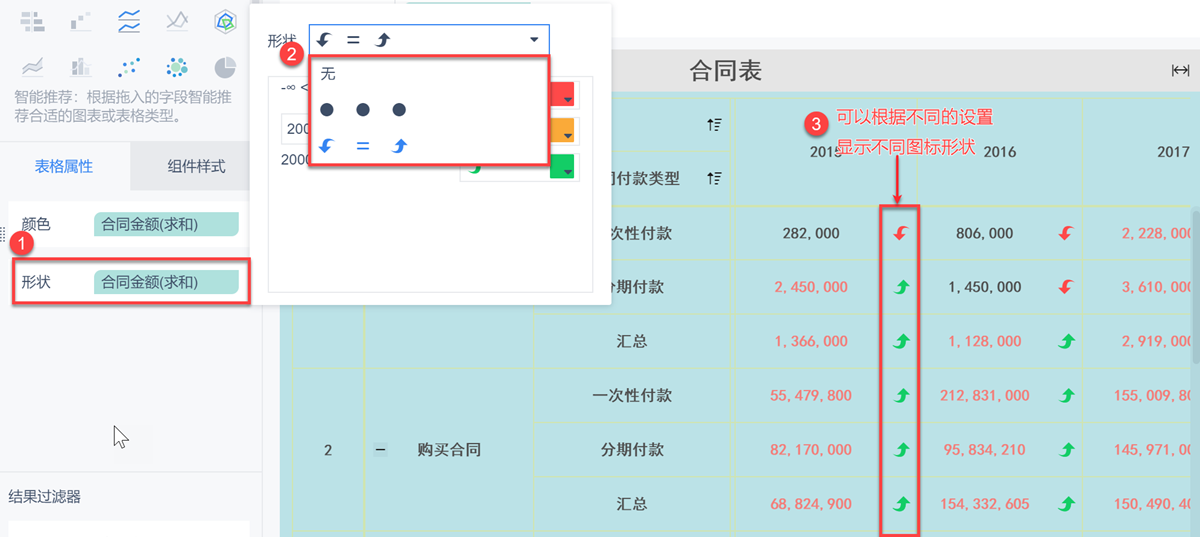Click green up arrow next to 68,824,900
The width and height of the screenshot is (1200, 537).
(x=900, y=503)
